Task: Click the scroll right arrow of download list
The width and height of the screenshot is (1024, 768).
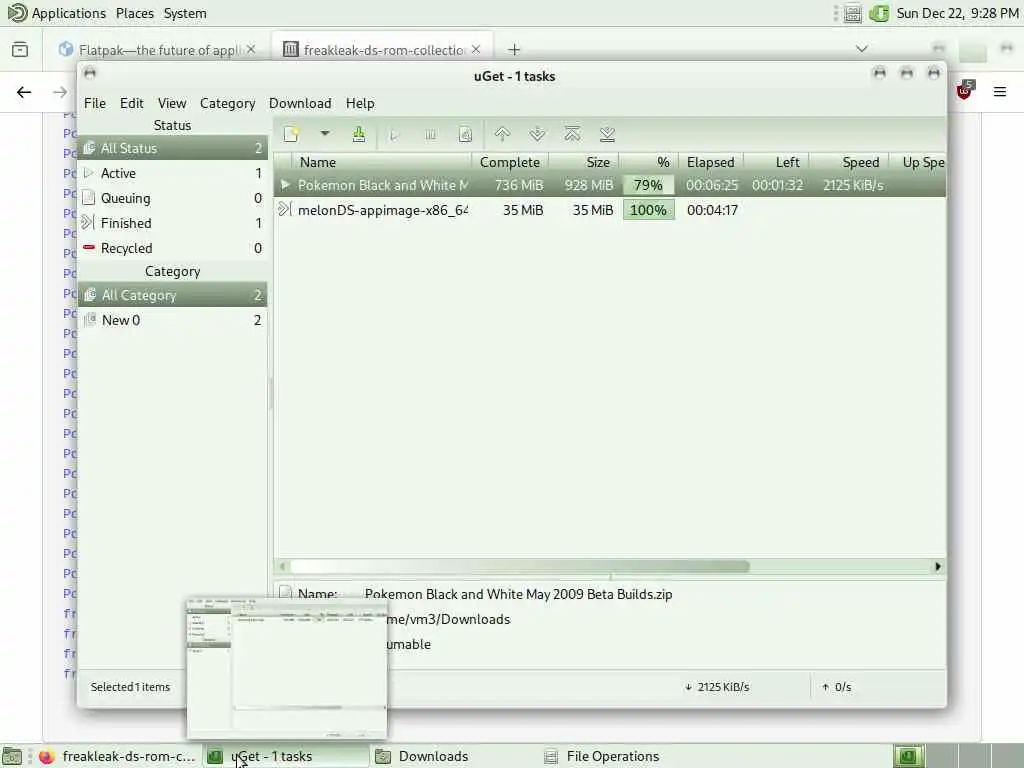Action: tap(938, 566)
